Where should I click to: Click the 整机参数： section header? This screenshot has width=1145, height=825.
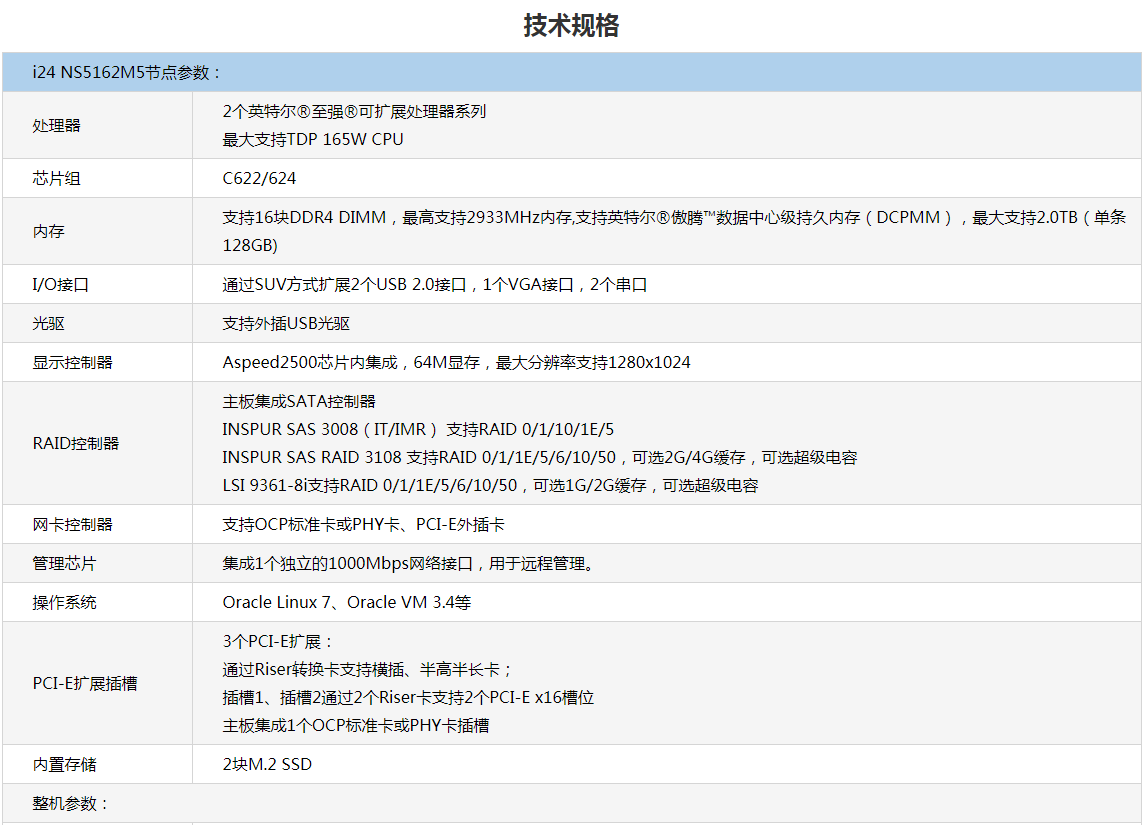click(71, 804)
